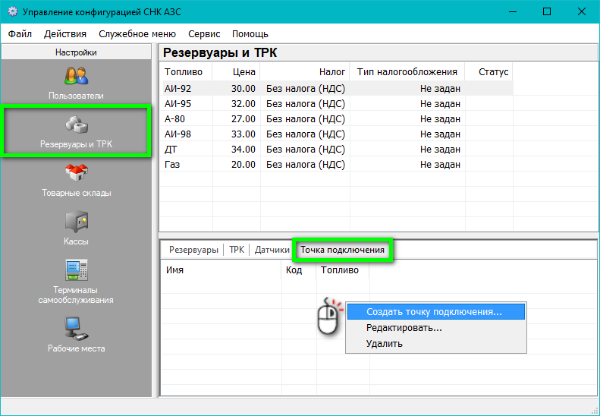Switch to the ТРК tab
Viewport: 600px width, 416px height.
click(x=236, y=250)
